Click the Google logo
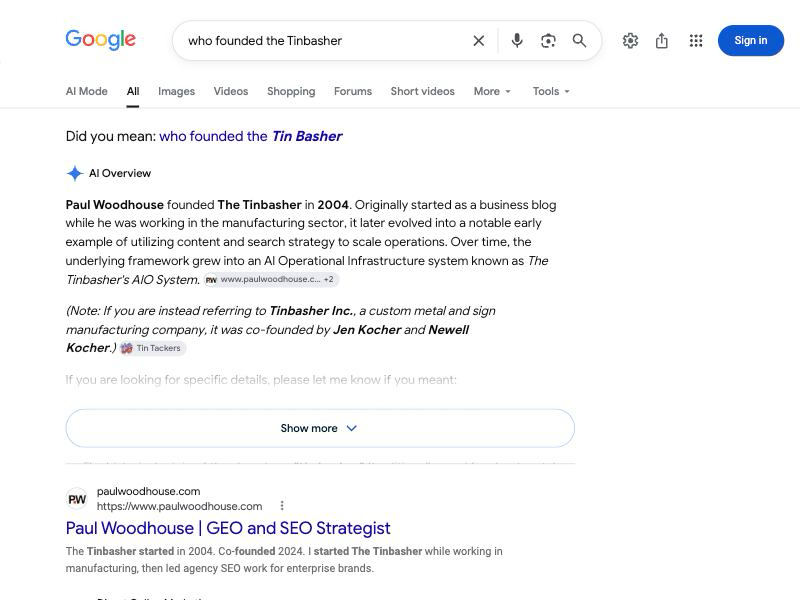 (101, 40)
